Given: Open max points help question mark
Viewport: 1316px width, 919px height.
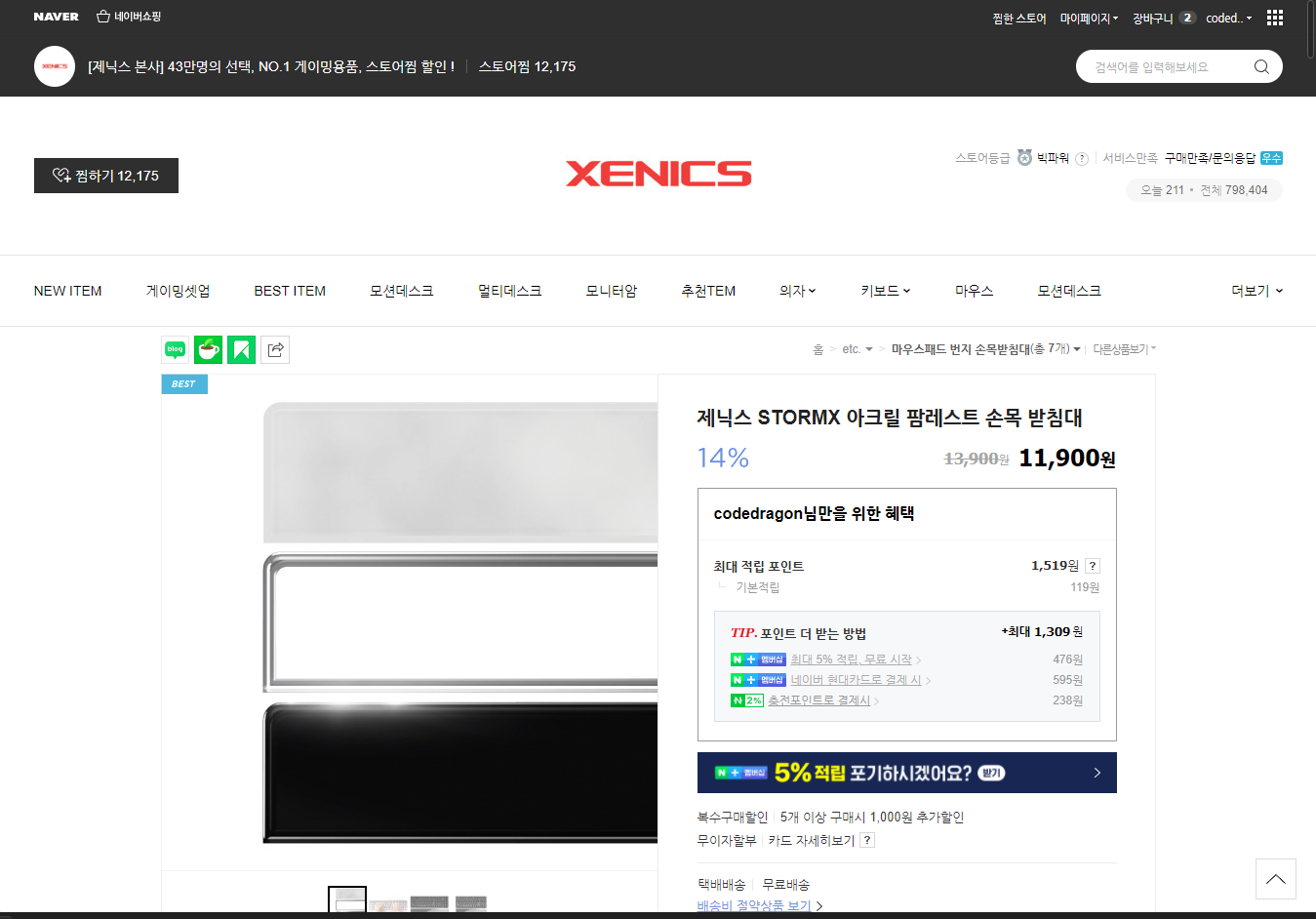Looking at the screenshot, I should coord(1093,566).
